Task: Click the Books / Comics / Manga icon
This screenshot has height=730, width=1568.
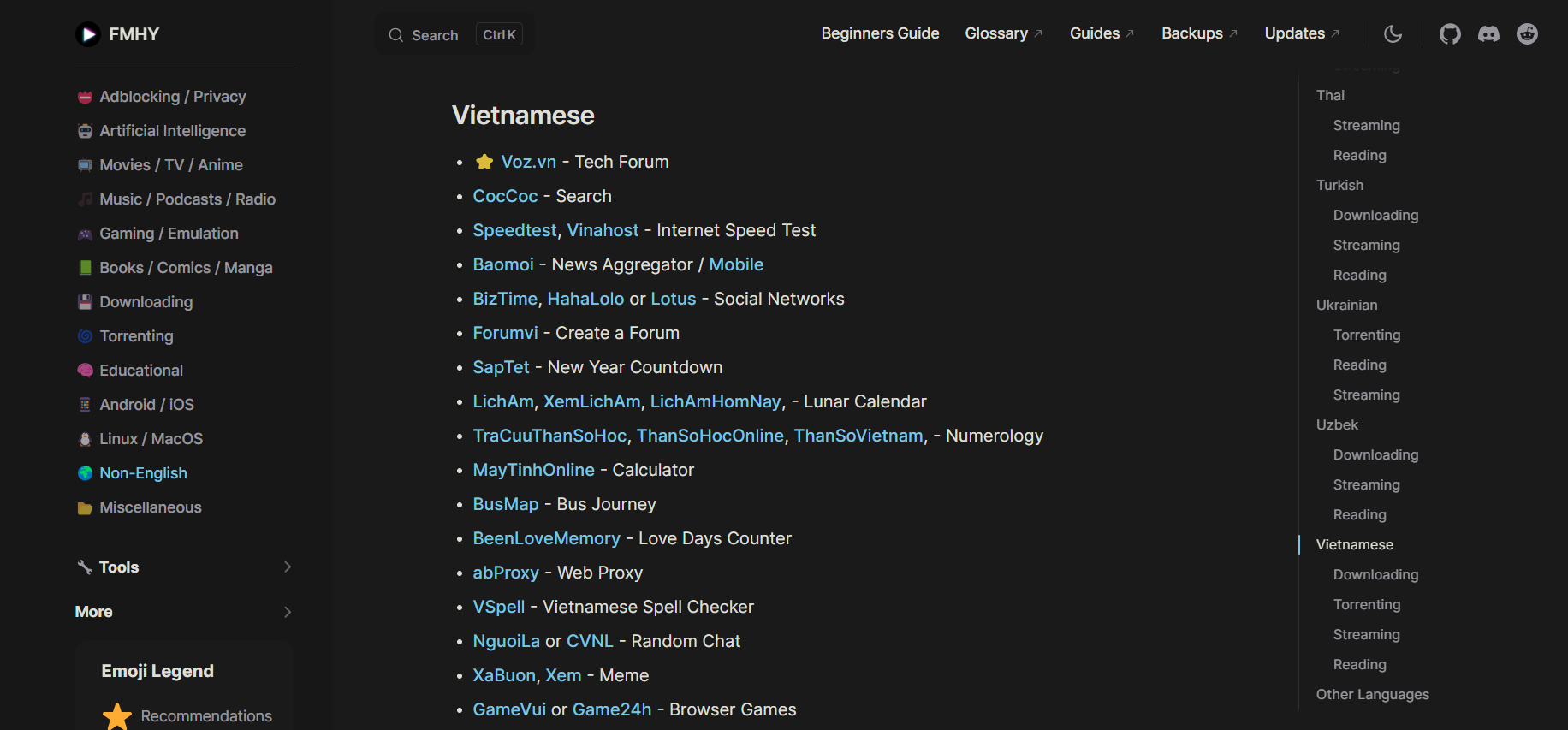Action: [85, 268]
